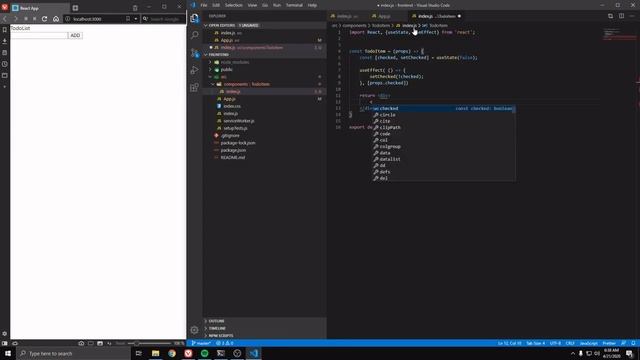Open .gitignore in the file tree
Screen dimensions: 640x360
point(230,136)
